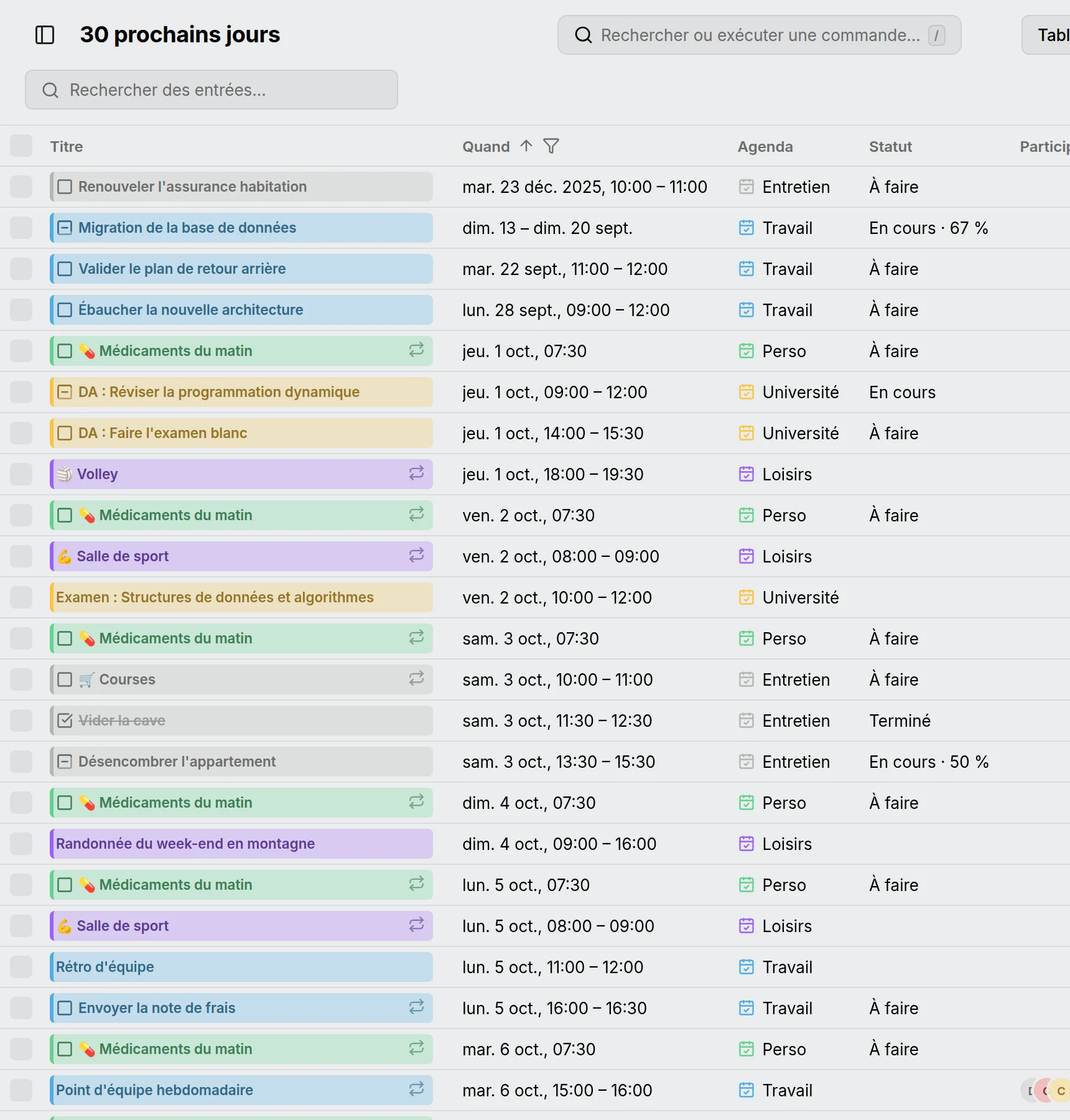Click the recurrence icon on Envoyer la note de frais
The image size is (1070, 1120).
[416, 1007]
